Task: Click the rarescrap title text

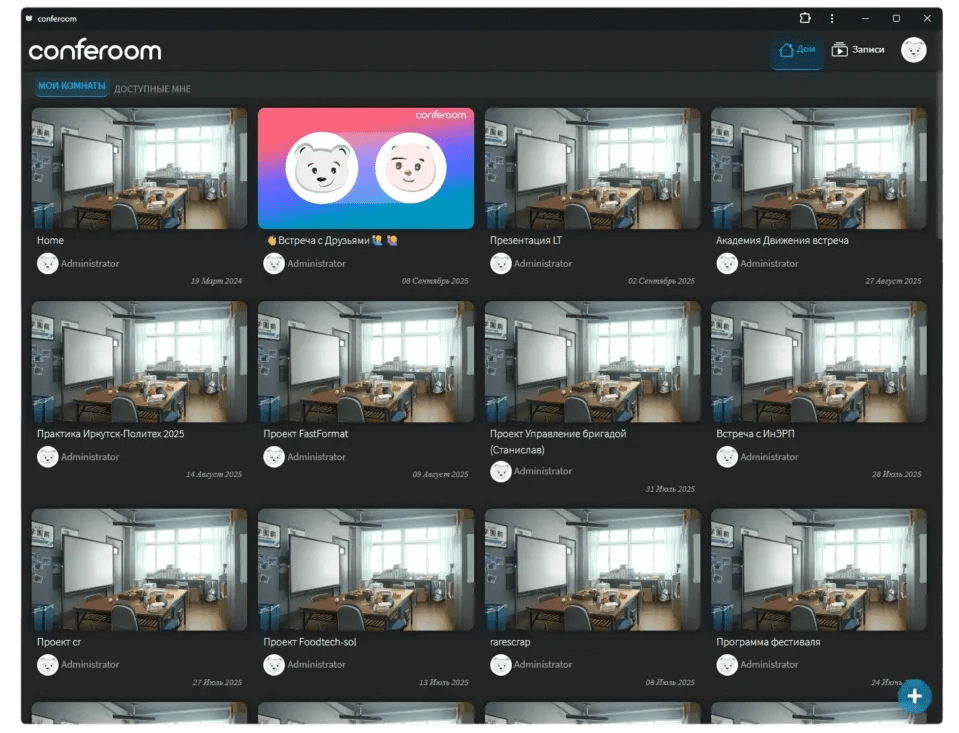Action: (x=510, y=642)
